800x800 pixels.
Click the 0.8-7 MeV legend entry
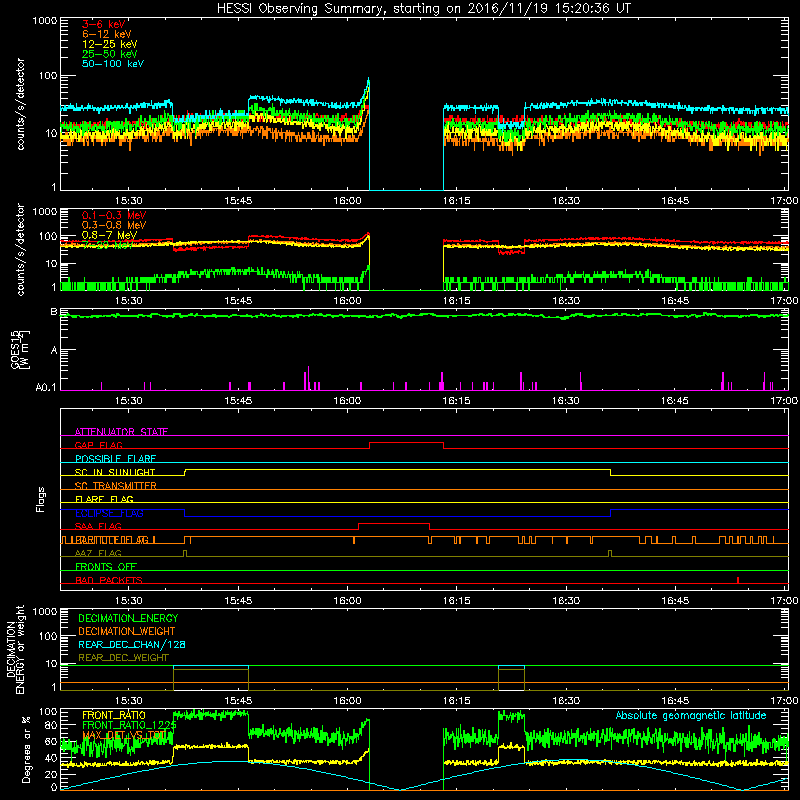pos(109,235)
